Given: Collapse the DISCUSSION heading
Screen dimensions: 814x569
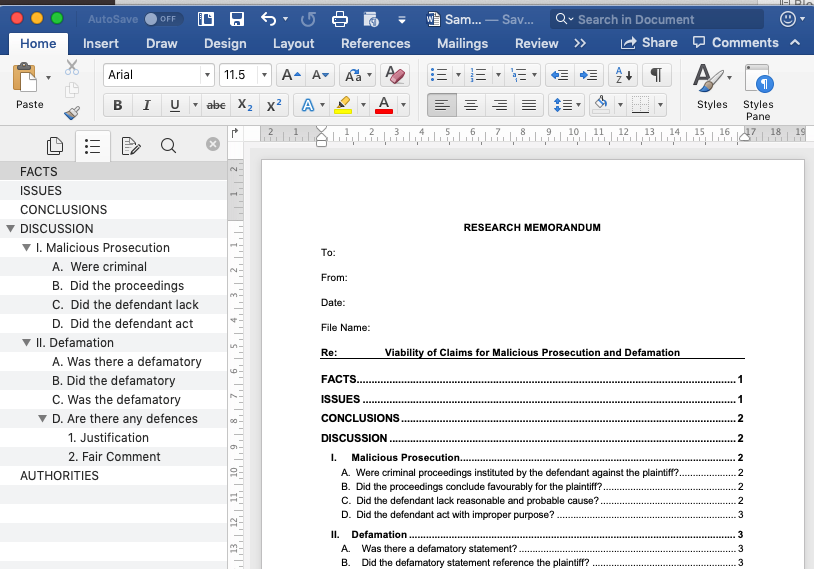Looking at the screenshot, I should click(x=10, y=228).
